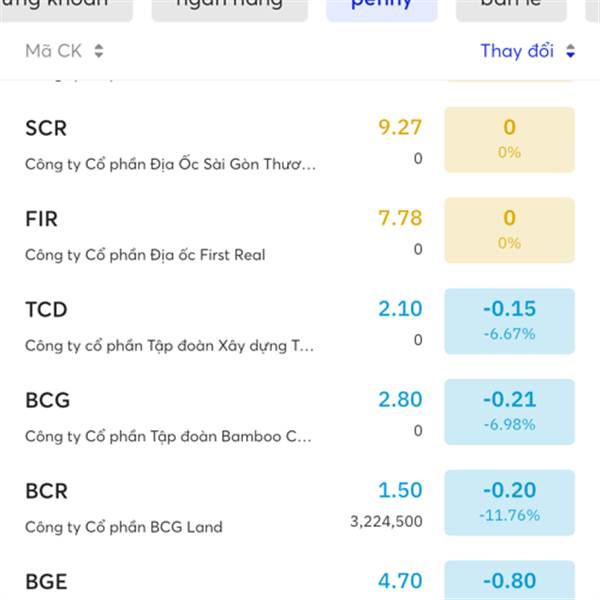The width and height of the screenshot is (600, 600).
Task: Click BCR price 1.50
Action: pyautogui.click(x=400, y=491)
